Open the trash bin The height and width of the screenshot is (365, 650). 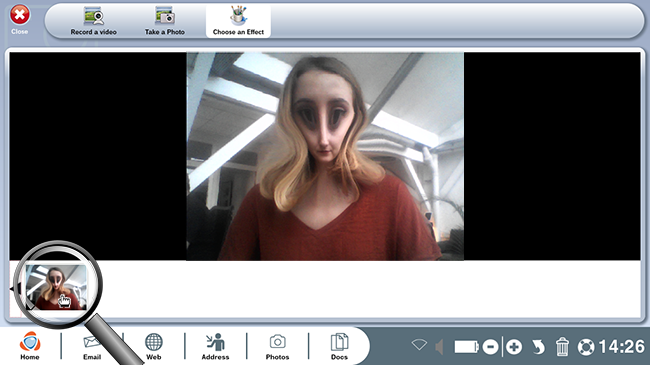[x=562, y=347]
